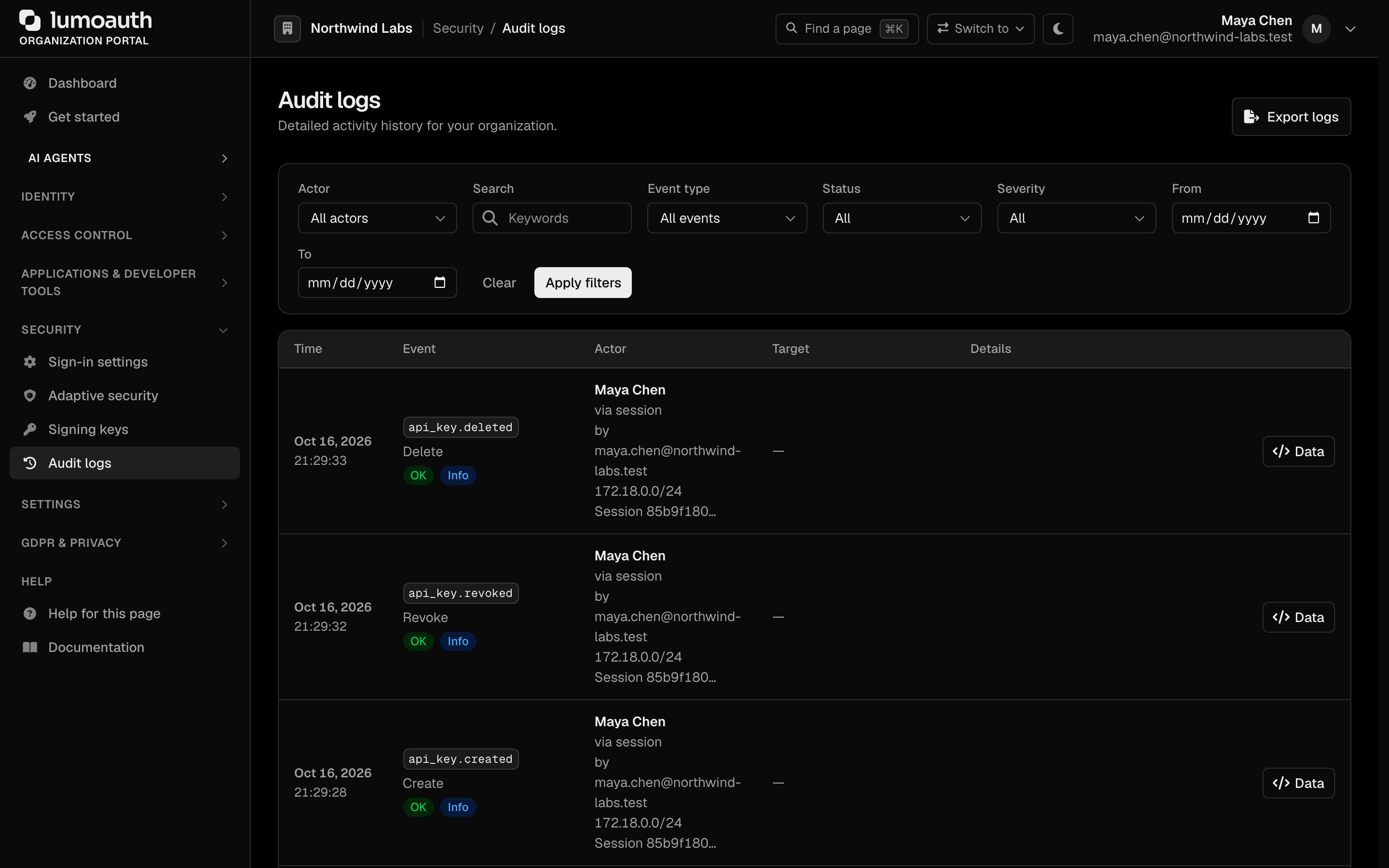Click Security breadcrumb link
Viewport: 1389px width, 868px height.
458,29
